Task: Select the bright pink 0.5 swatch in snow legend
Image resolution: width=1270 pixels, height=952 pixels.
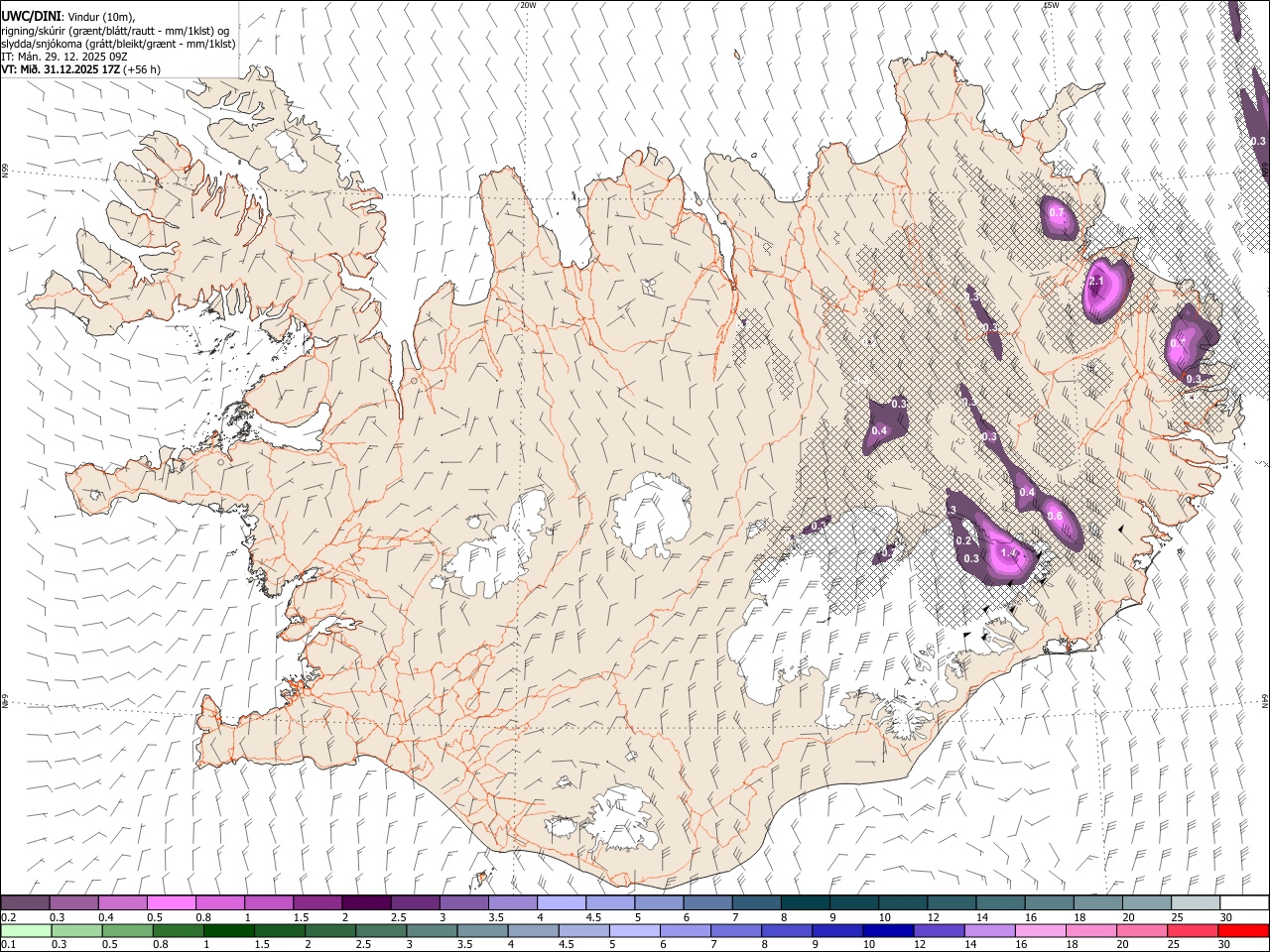Action: [171, 903]
